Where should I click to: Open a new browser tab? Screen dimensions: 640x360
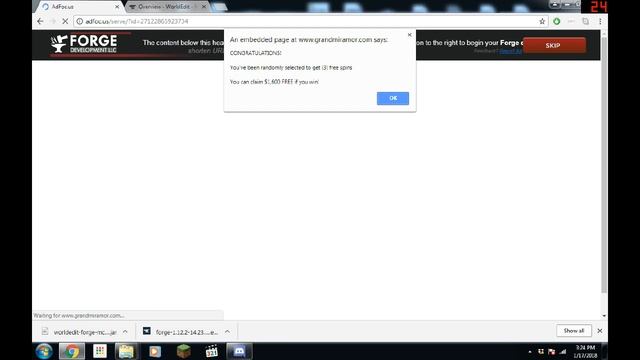[219, 7]
